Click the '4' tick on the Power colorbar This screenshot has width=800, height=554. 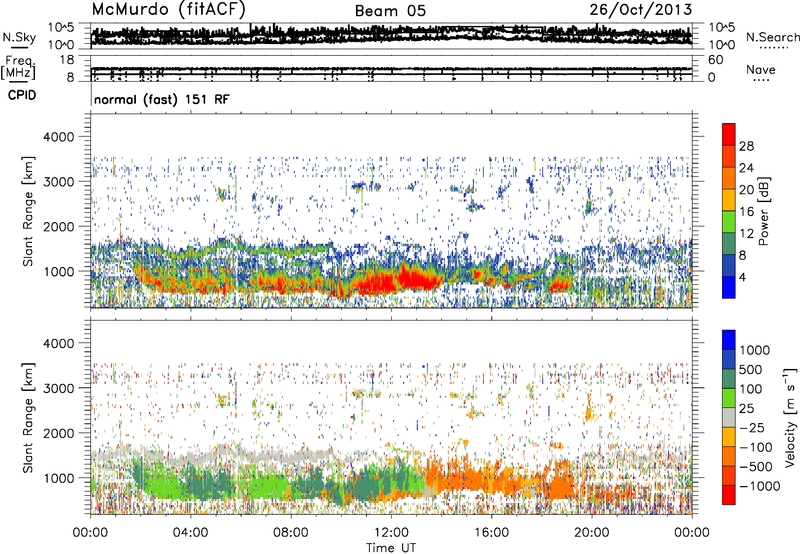tap(742, 277)
